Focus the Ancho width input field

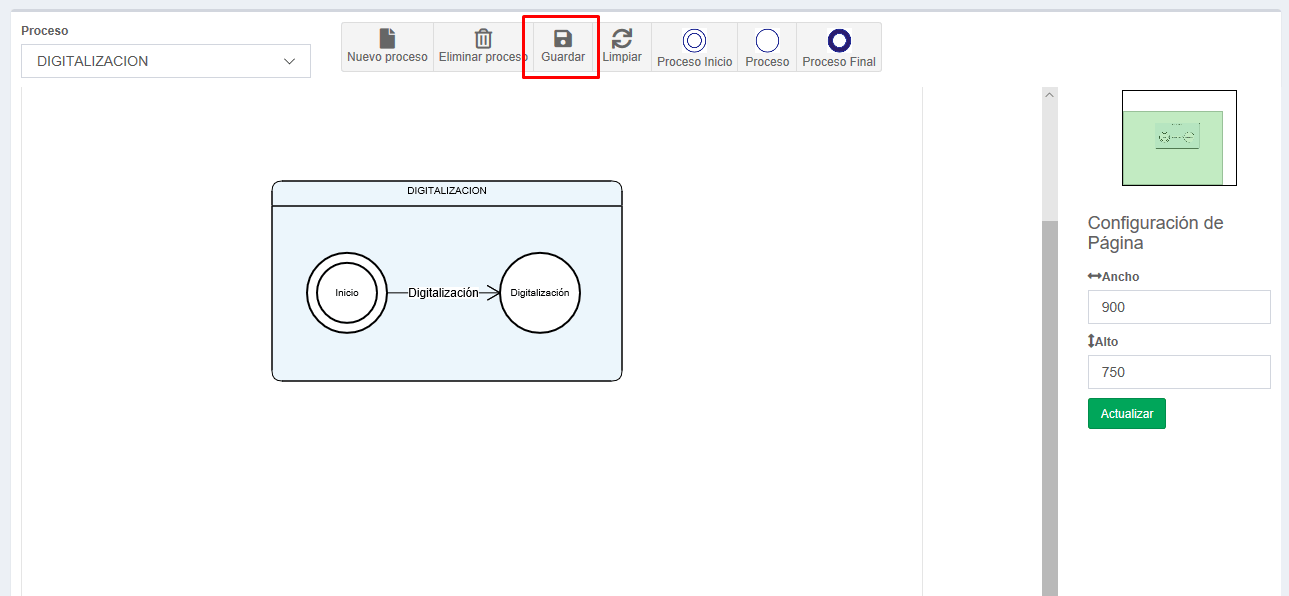click(1178, 307)
